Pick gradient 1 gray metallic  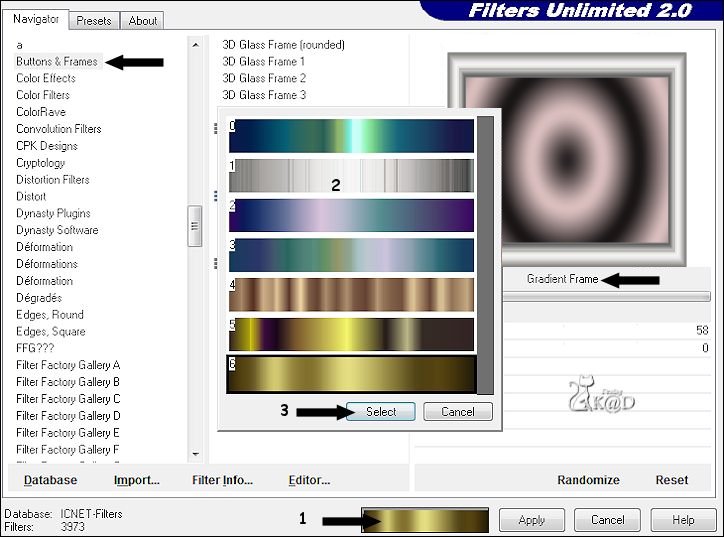click(x=351, y=175)
